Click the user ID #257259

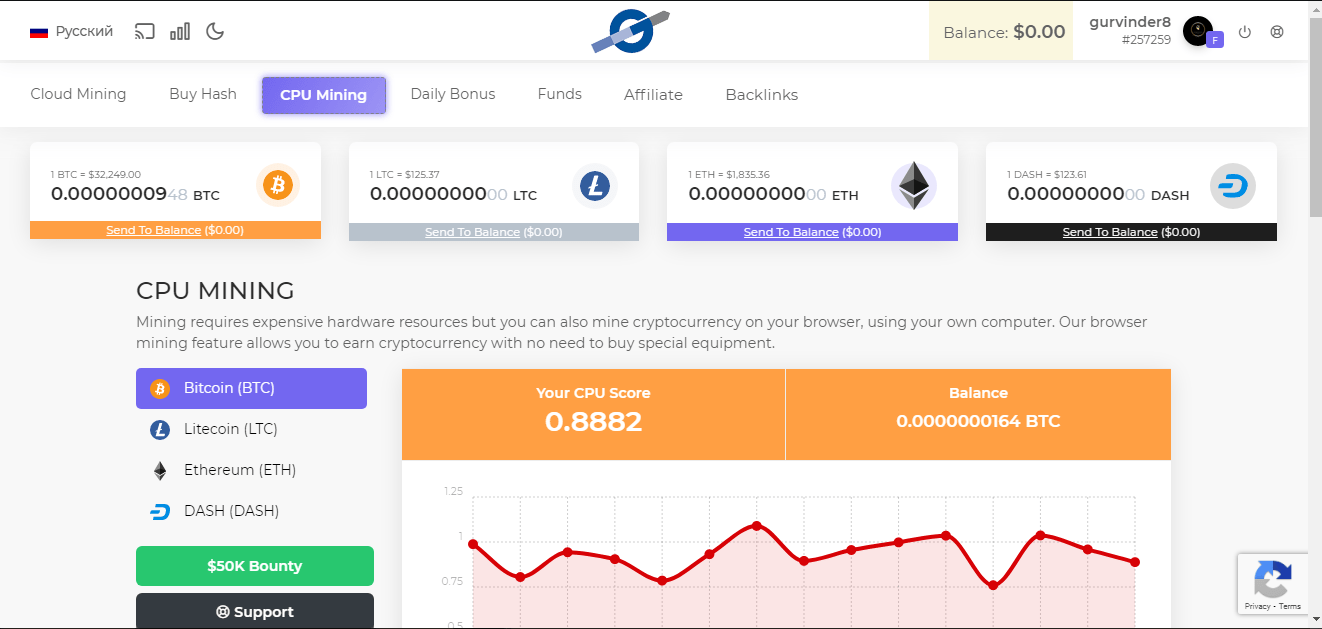click(x=1146, y=40)
